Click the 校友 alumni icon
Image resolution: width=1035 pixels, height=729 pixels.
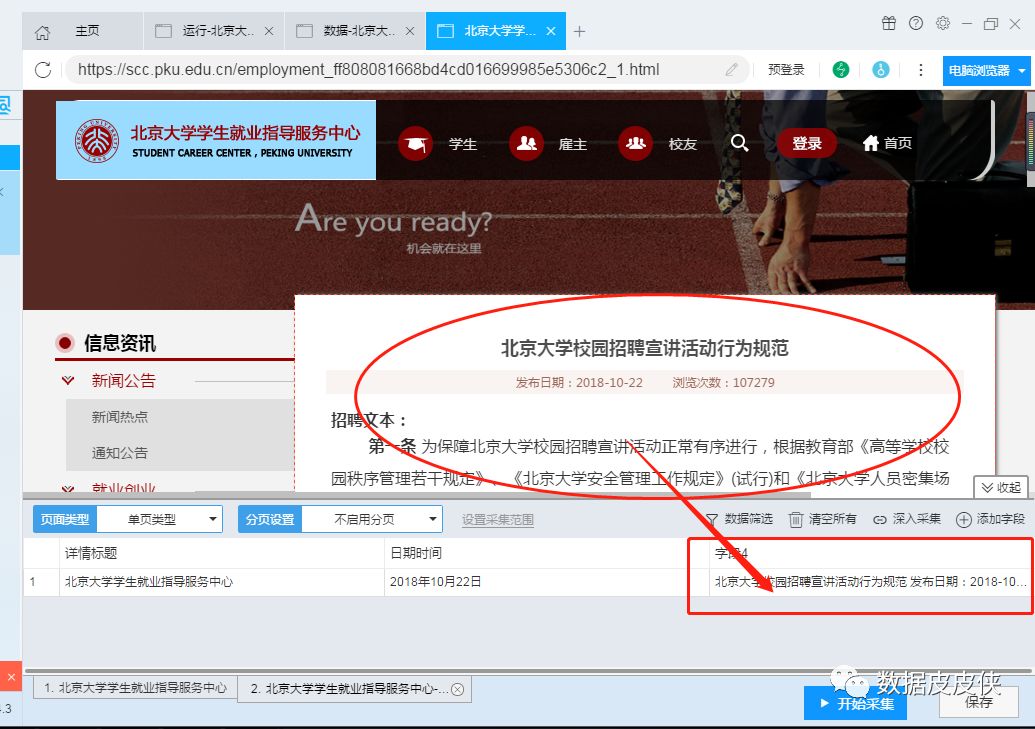635,143
